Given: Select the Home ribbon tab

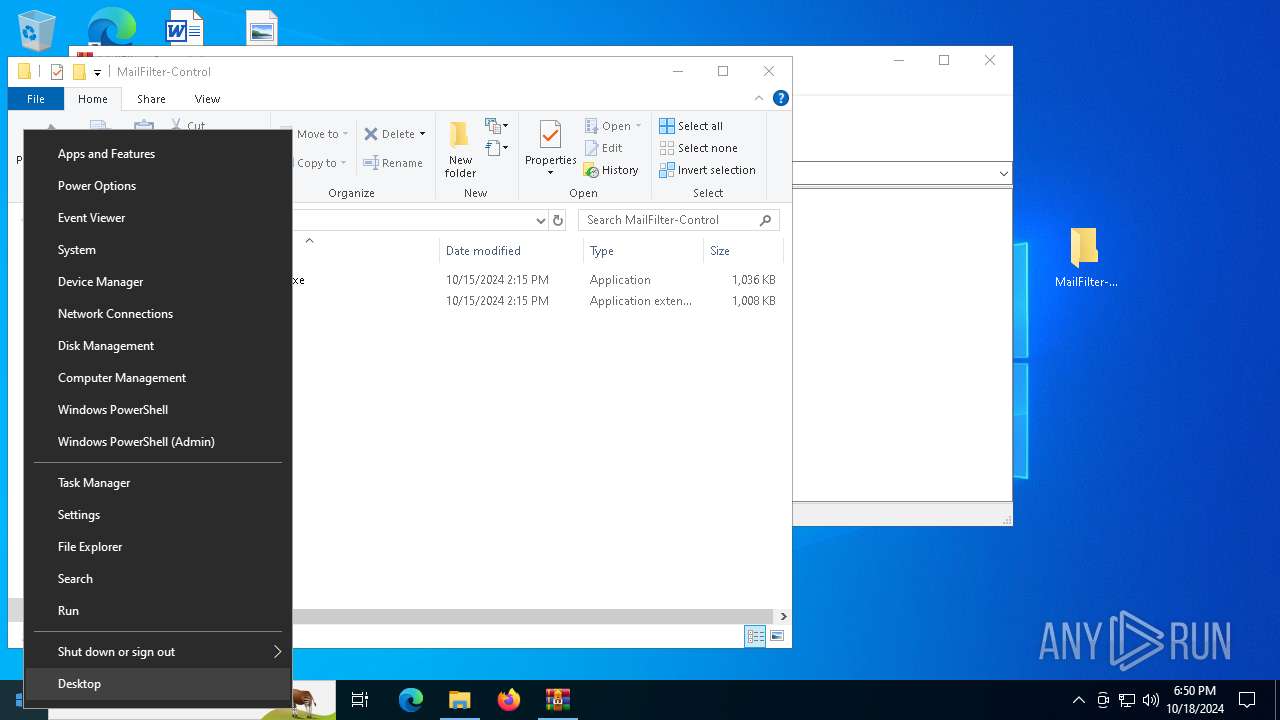Looking at the screenshot, I should click(93, 99).
